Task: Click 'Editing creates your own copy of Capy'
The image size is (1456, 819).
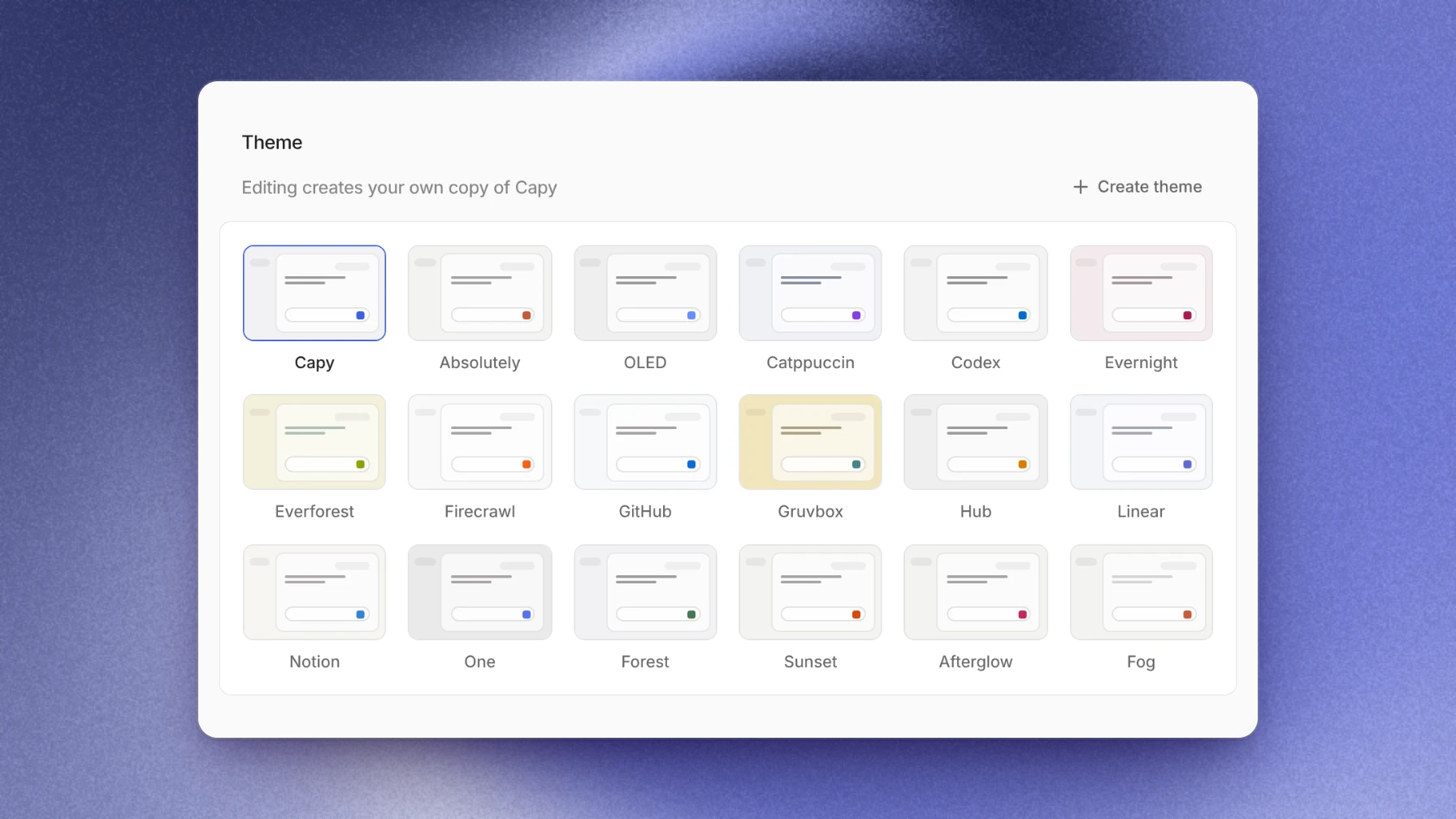Action: coord(399,188)
